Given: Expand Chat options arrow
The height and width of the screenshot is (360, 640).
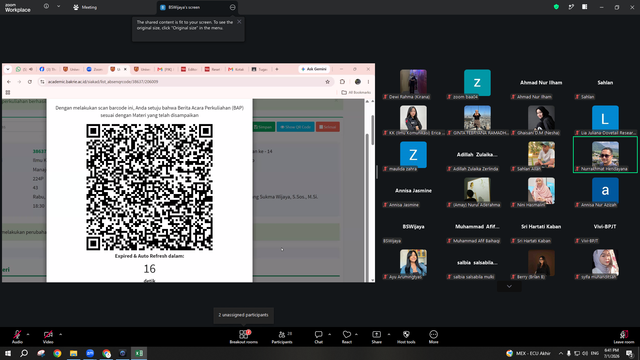Looking at the screenshot, I should pyautogui.click(x=329, y=334).
